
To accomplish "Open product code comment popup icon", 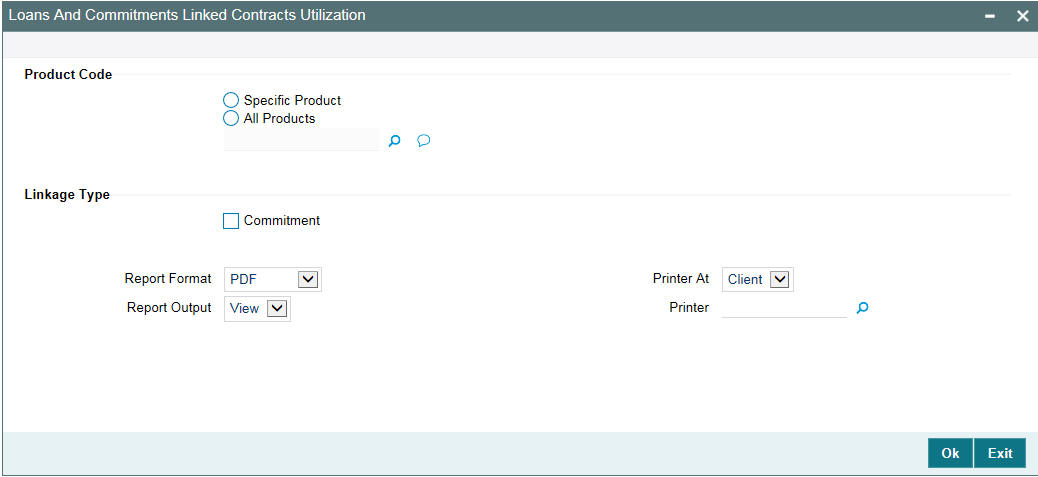I will point(424,140).
